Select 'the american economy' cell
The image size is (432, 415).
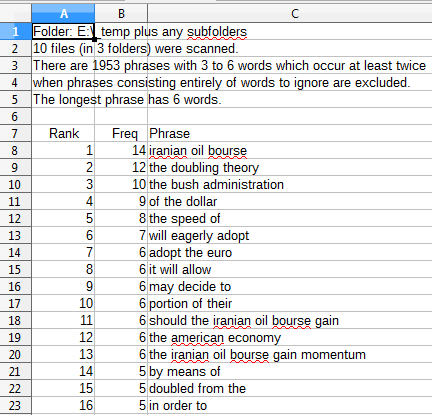[x=290, y=337]
